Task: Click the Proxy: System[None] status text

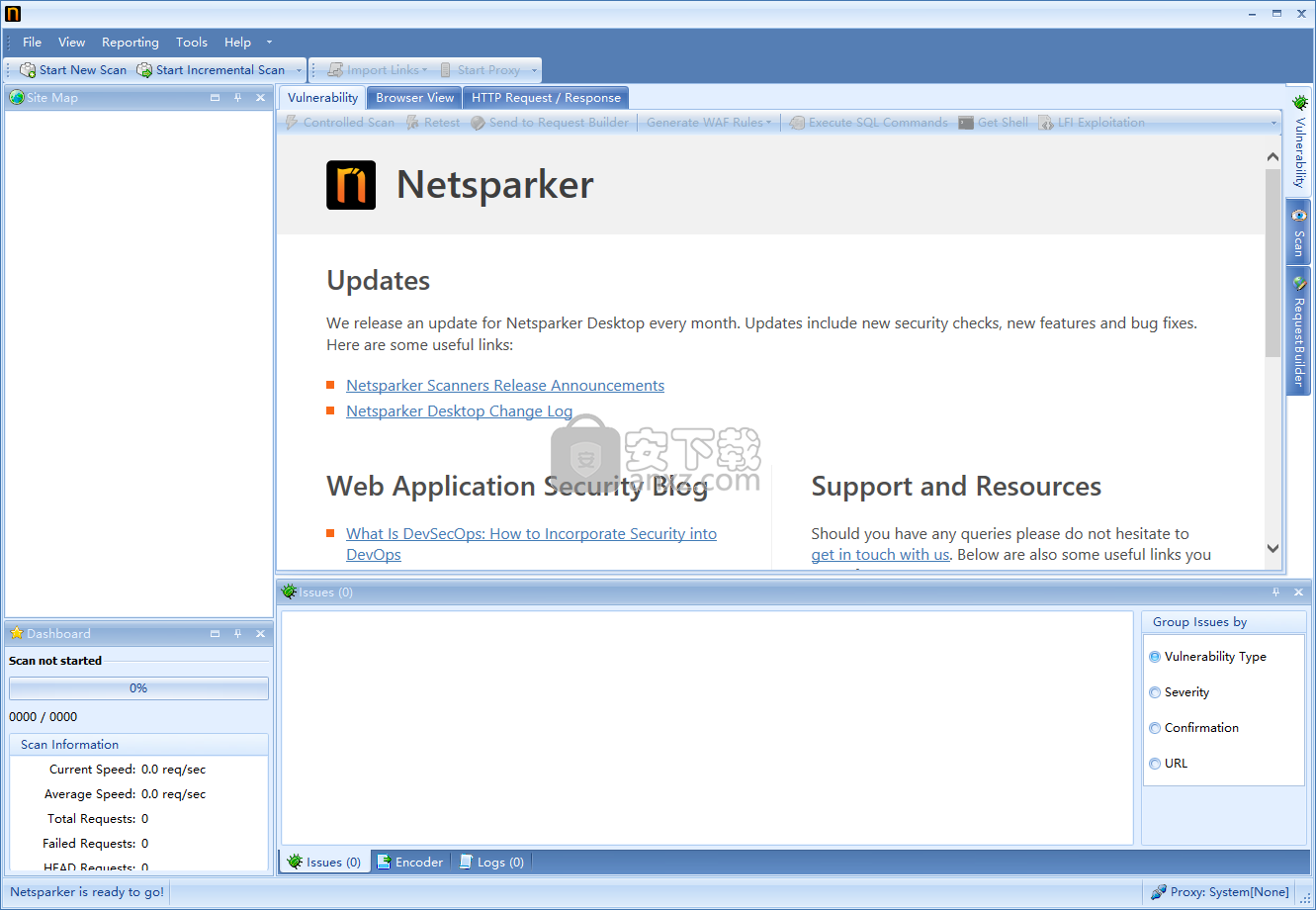Action: point(1230,892)
